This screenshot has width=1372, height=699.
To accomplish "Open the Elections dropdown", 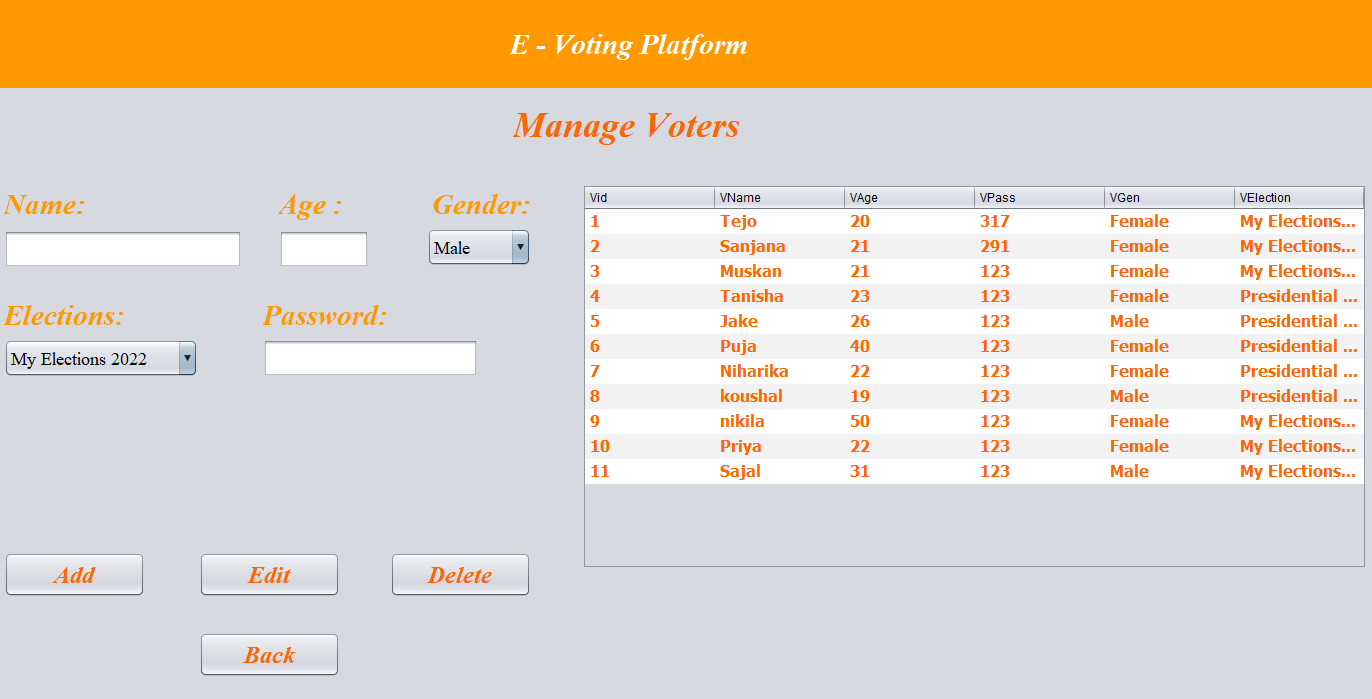I will tap(100, 357).
